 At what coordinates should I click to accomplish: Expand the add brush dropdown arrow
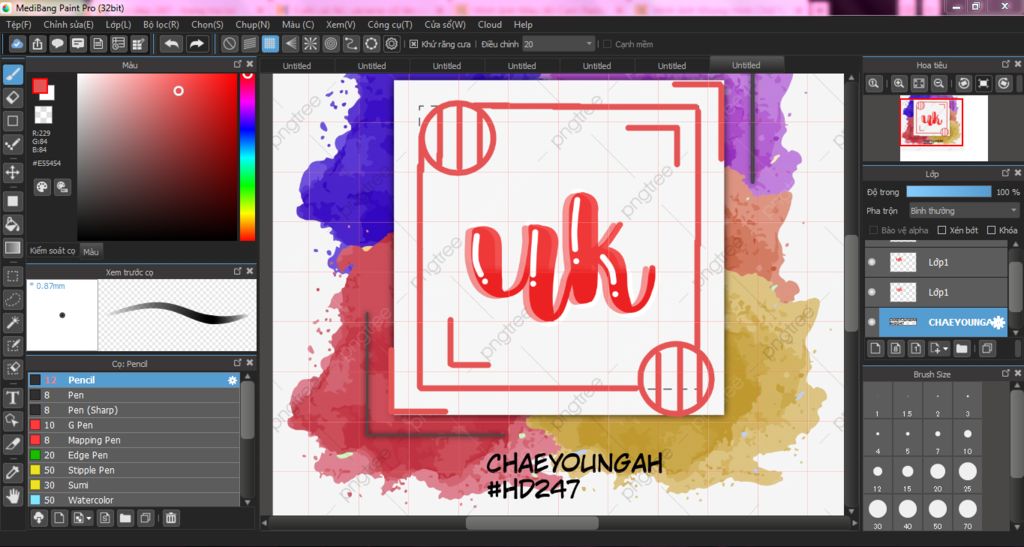pyautogui.click(x=89, y=519)
